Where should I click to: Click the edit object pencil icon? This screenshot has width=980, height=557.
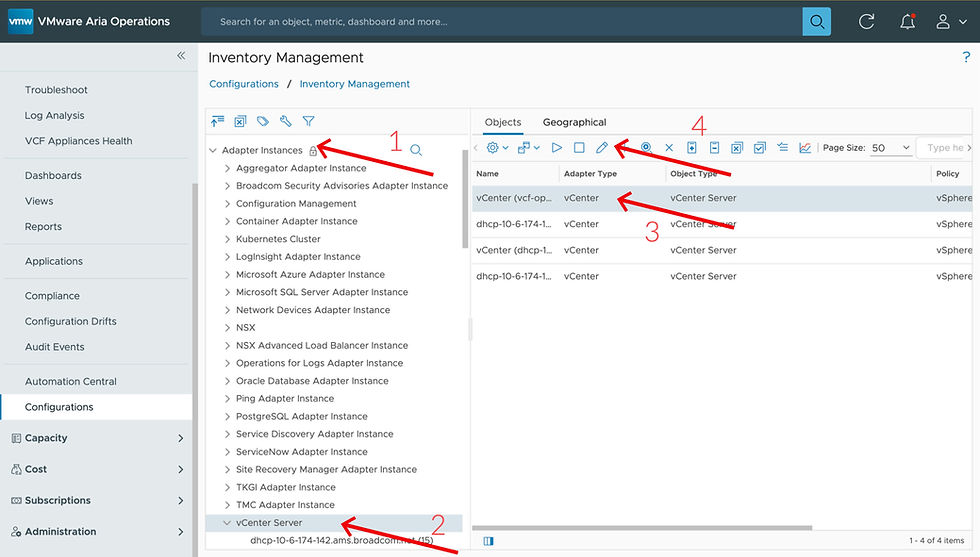602,148
